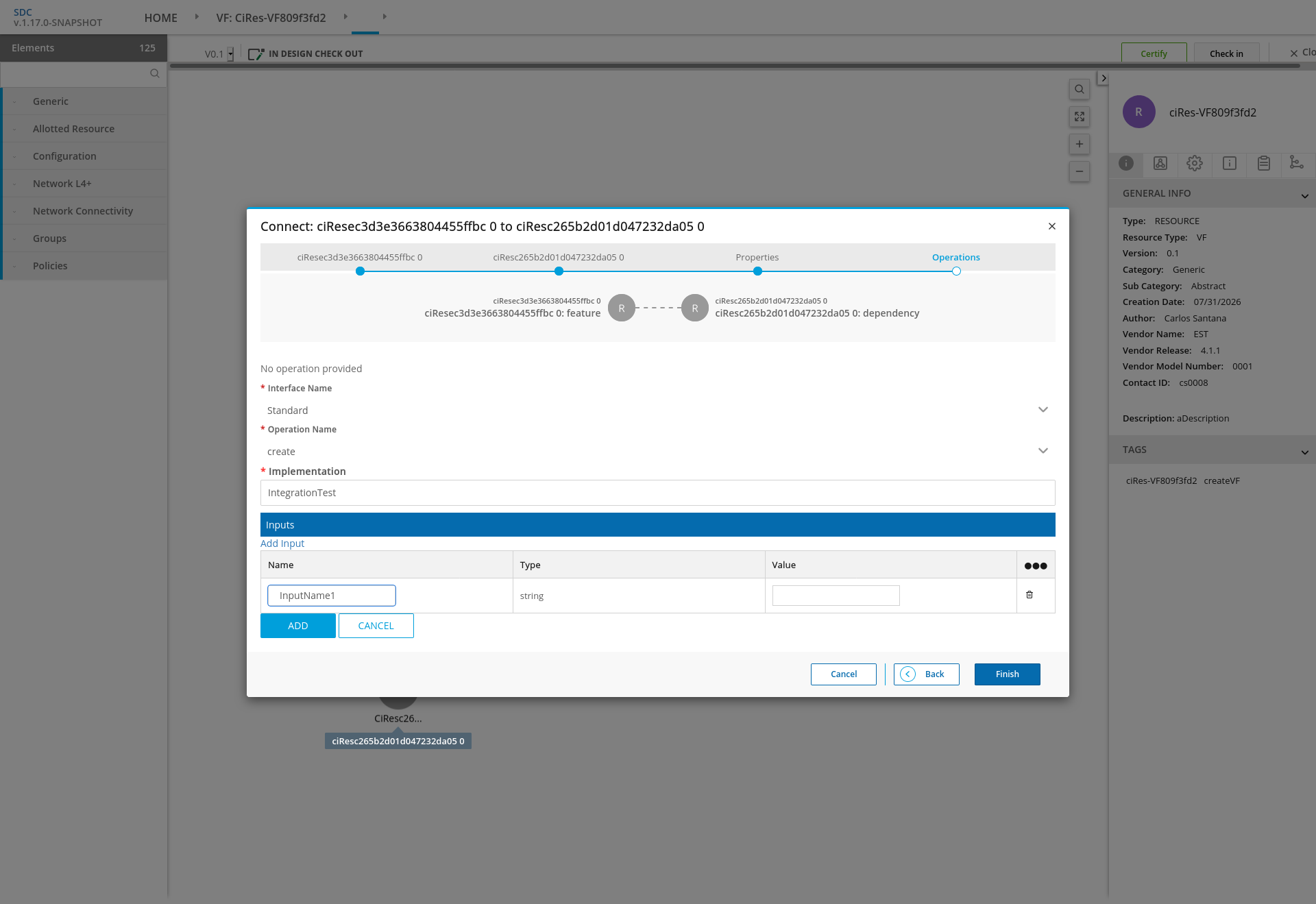Click VF: CiRes-VF809f3fd2 breadcrumb
Screen dimensions: 1316x904
(x=271, y=18)
